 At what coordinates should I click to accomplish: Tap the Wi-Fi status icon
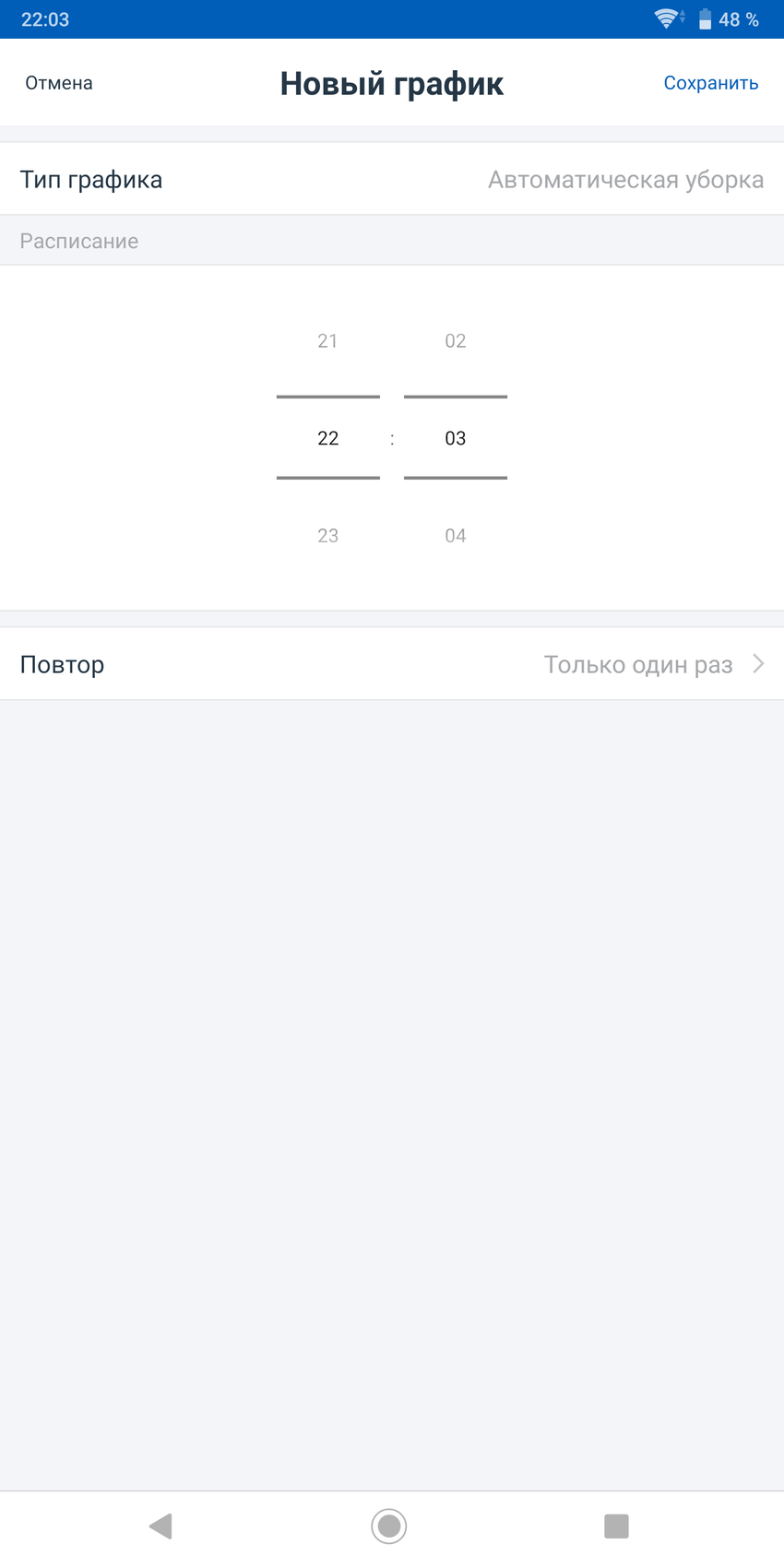tap(666, 18)
